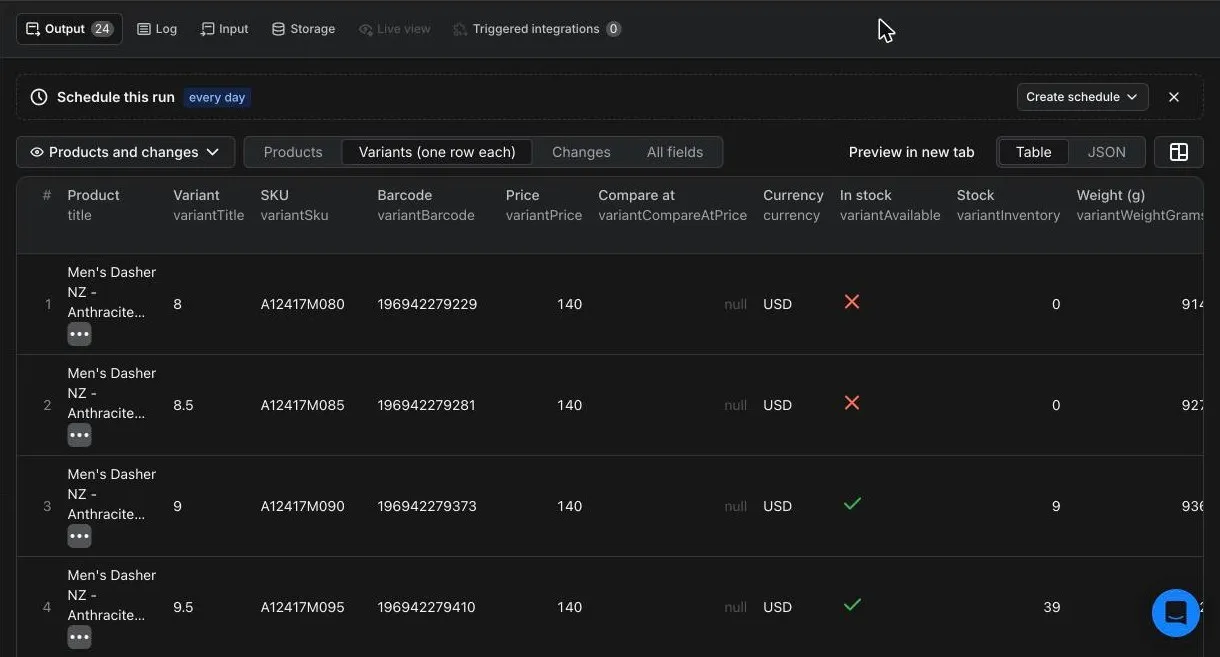Click barcode 196942279281

(x=427, y=405)
